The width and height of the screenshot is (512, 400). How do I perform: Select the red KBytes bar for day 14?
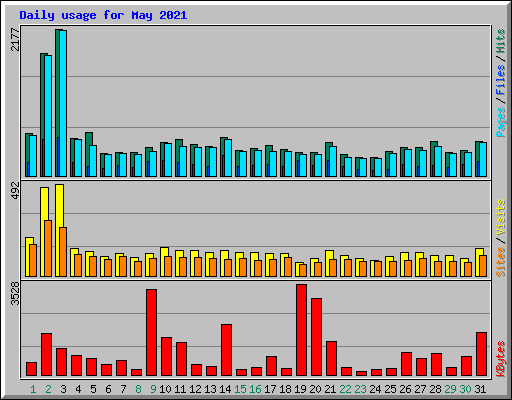coord(226,350)
